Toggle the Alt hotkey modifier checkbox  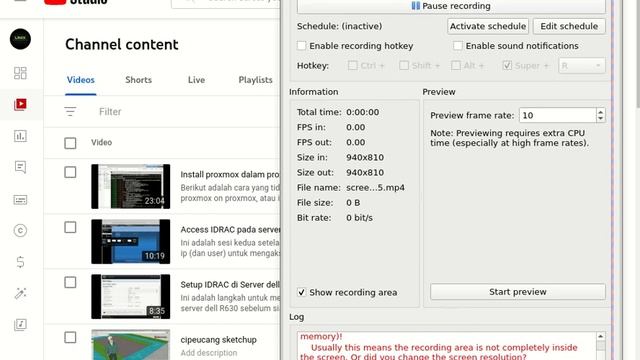[456, 65]
